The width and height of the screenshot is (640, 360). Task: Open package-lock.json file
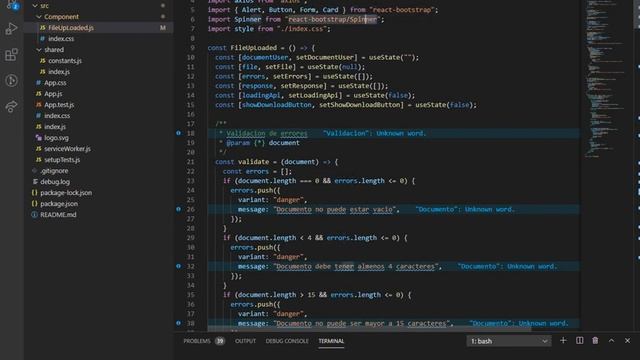pyautogui.click(x=66, y=193)
